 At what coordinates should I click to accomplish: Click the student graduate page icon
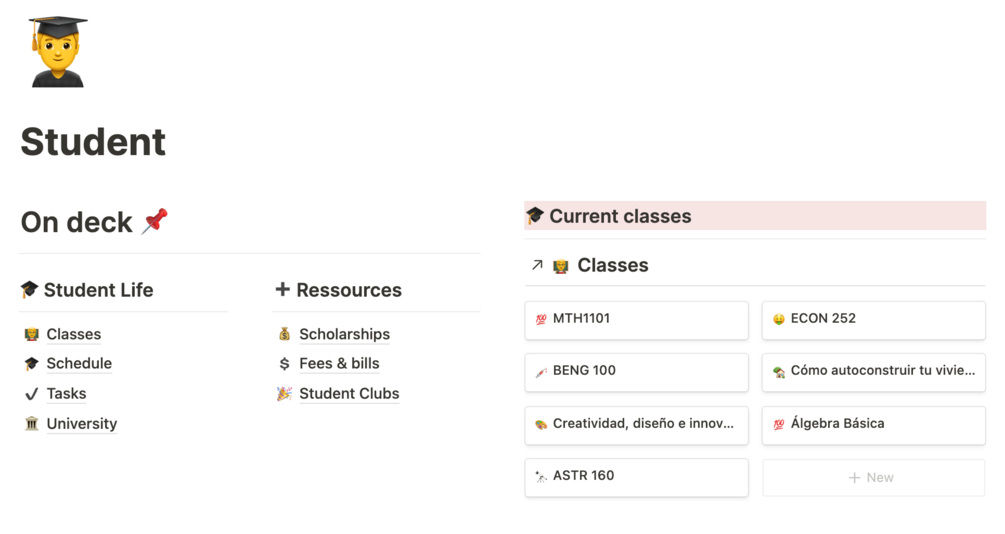58,51
